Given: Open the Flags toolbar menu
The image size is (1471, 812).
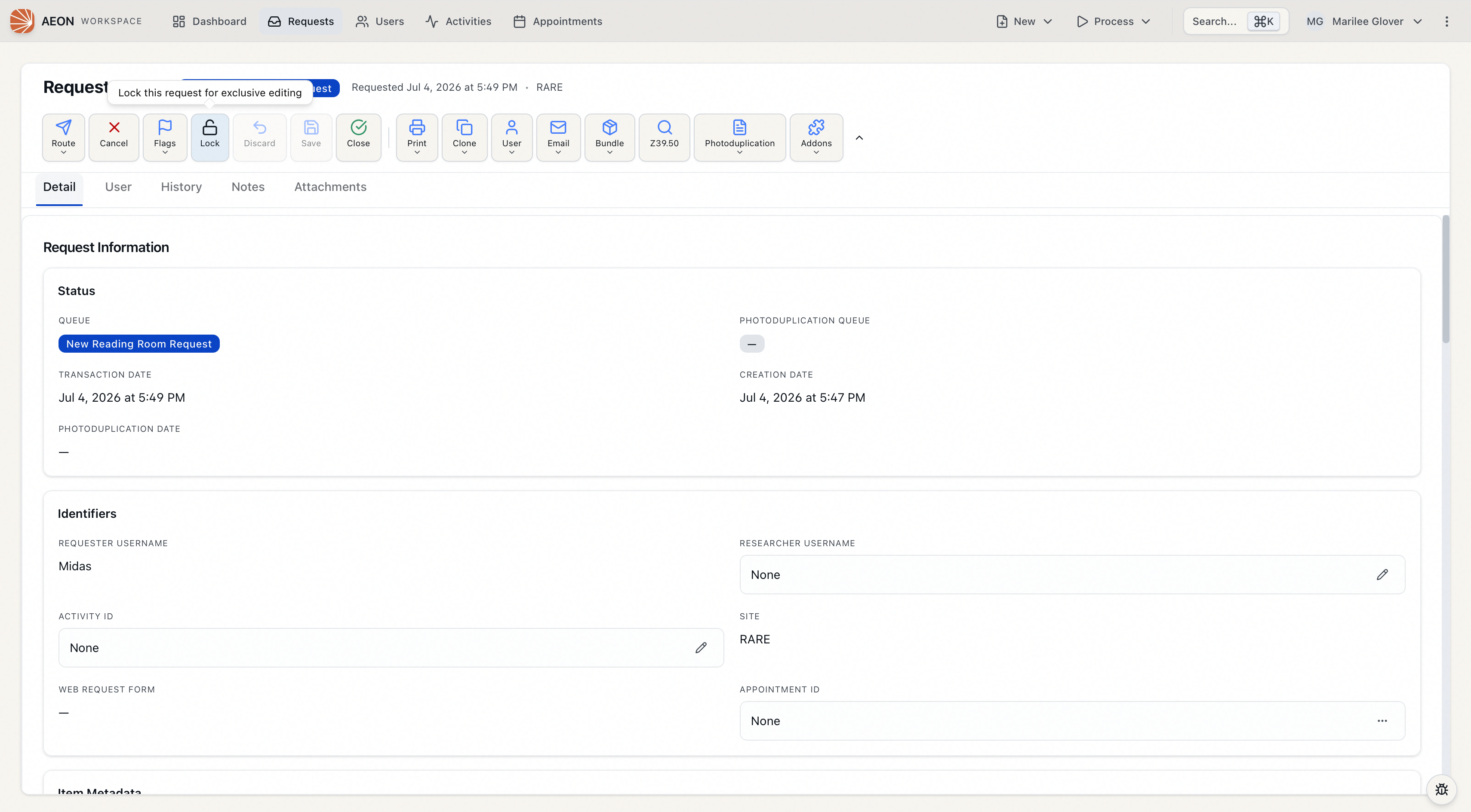Looking at the screenshot, I should (x=164, y=137).
